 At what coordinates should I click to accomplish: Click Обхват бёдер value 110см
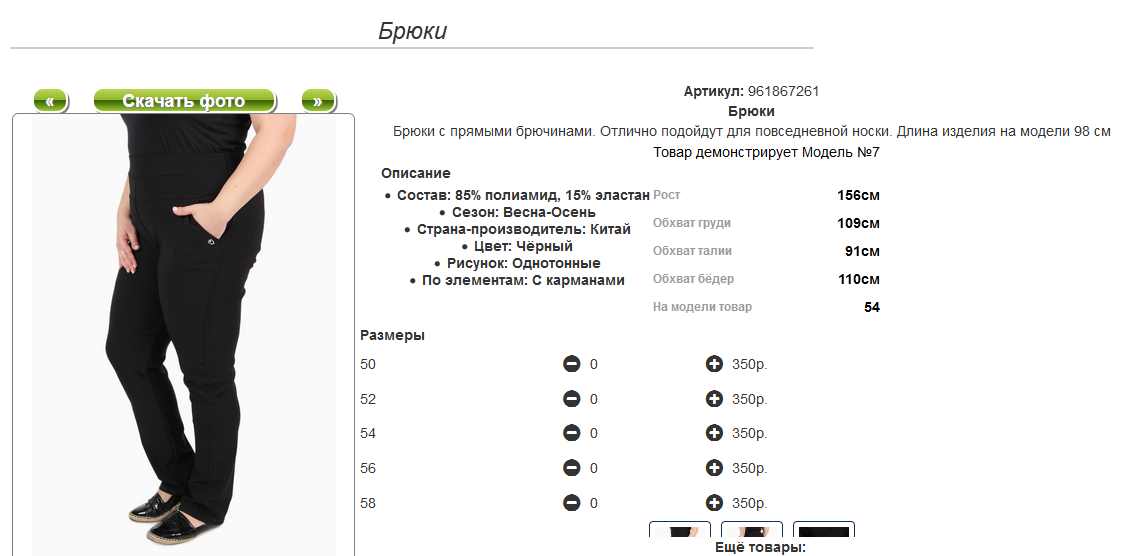pyautogui.click(x=859, y=279)
